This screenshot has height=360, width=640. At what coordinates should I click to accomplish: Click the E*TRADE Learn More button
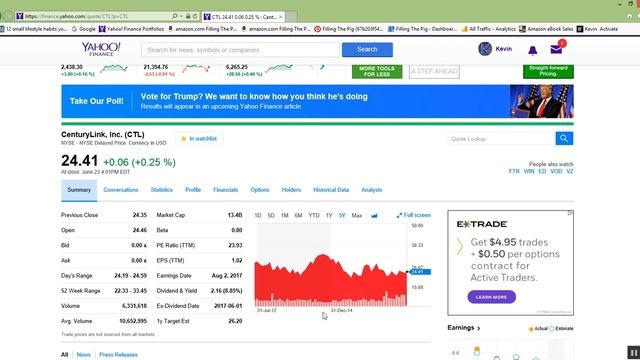point(491,297)
